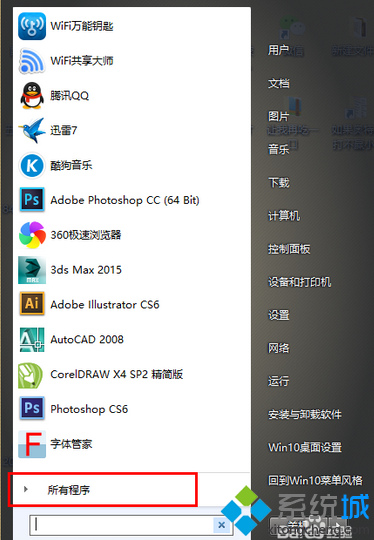The image size is (374, 540).
Task: Click the WiFi万能钥匙 program label
Action: click(82, 26)
